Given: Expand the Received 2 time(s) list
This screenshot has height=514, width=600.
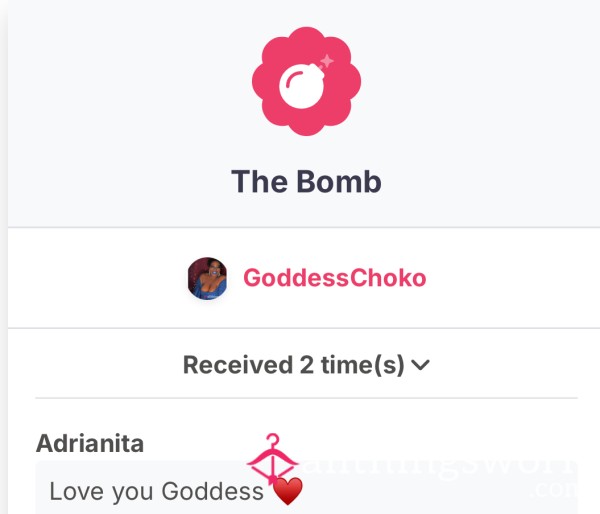Looking at the screenshot, I should pyautogui.click(x=306, y=365).
